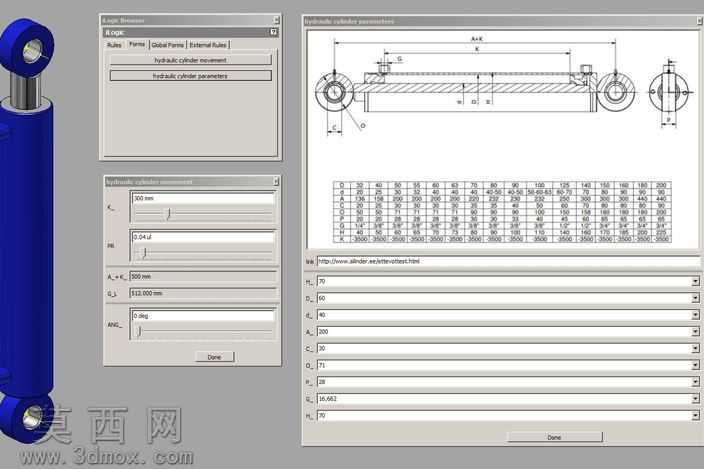Close the hydraulic cylinder parameters window

[700, 21]
